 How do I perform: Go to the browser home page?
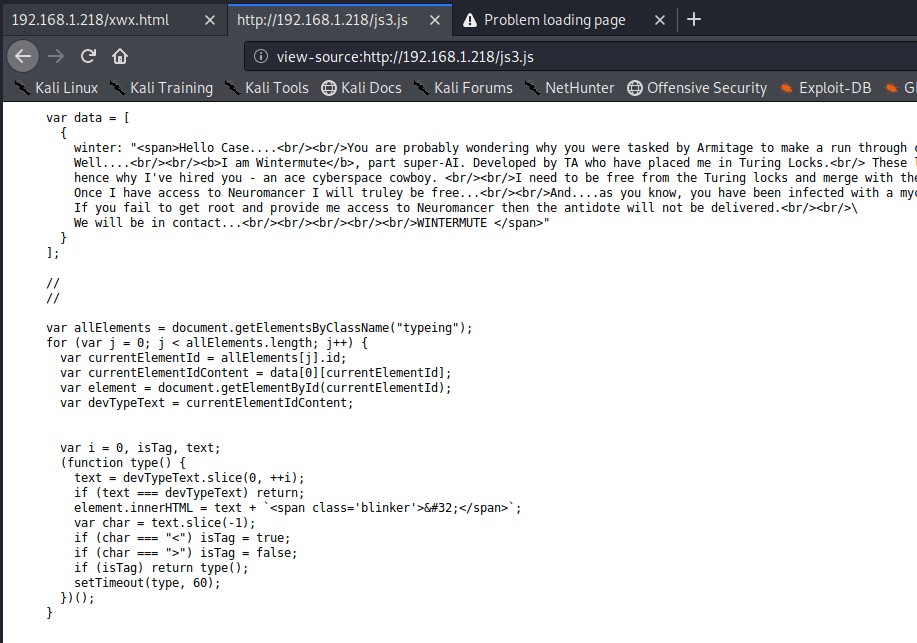(x=119, y=56)
